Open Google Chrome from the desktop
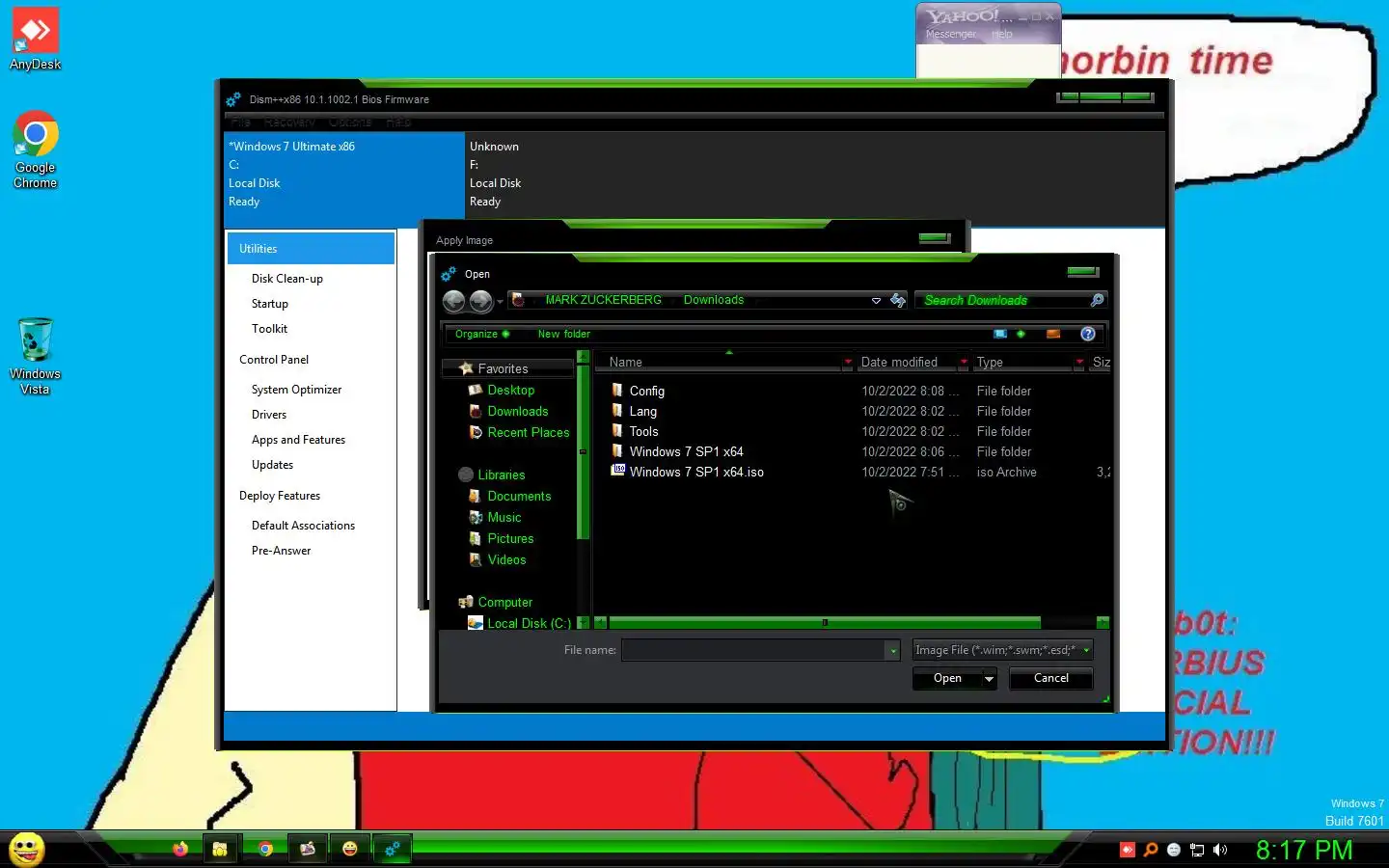The image size is (1389, 868). (x=35, y=149)
